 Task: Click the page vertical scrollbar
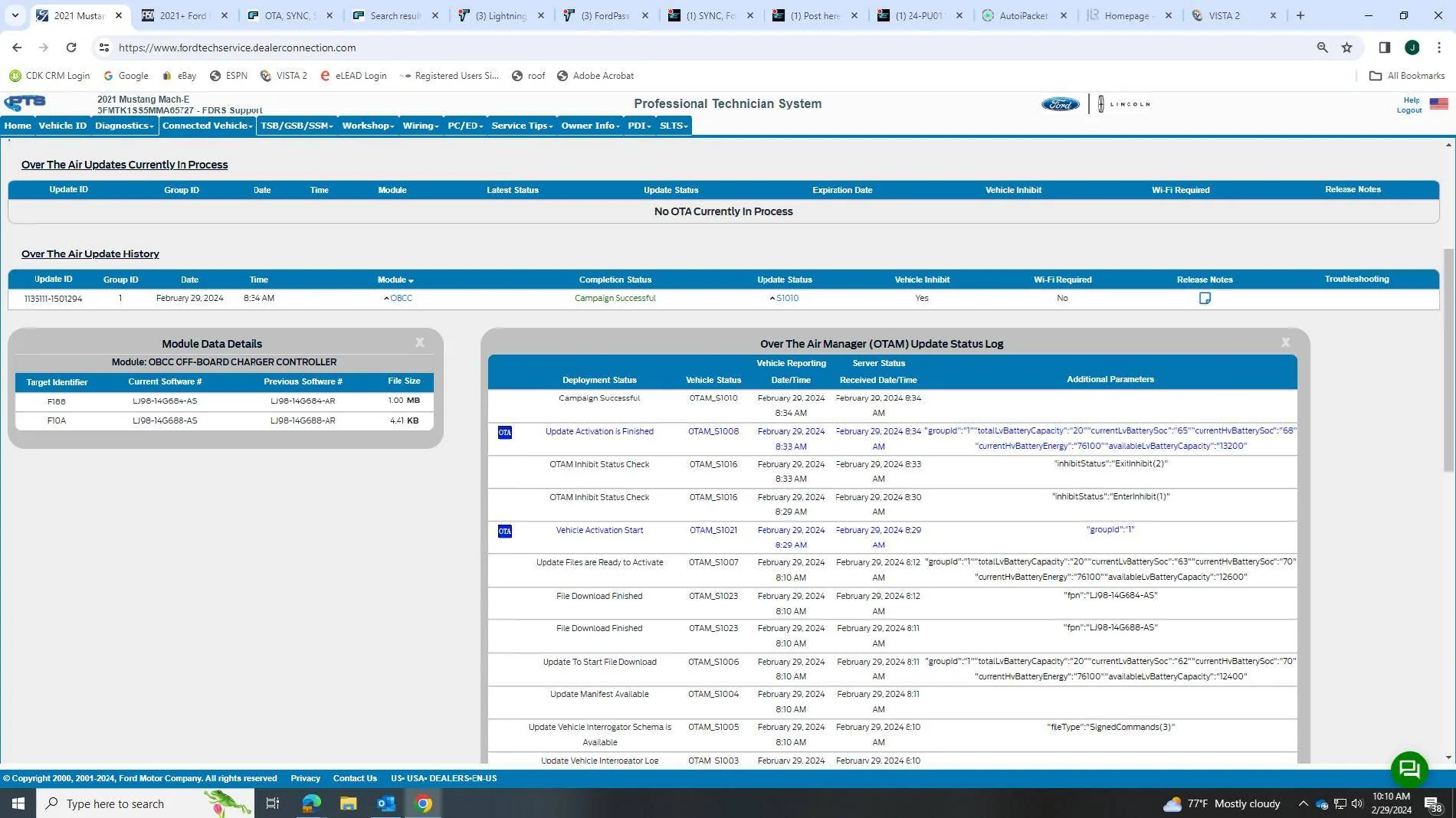tap(1448, 360)
